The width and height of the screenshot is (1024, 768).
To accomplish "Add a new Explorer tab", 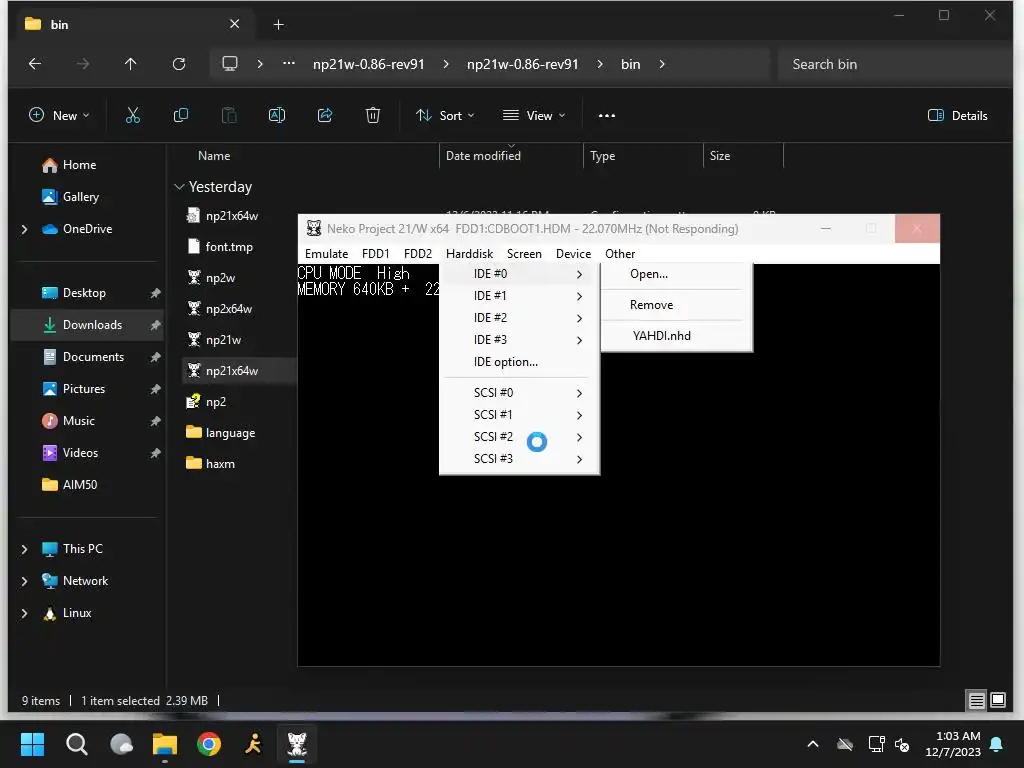I will click(x=278, y=24).
